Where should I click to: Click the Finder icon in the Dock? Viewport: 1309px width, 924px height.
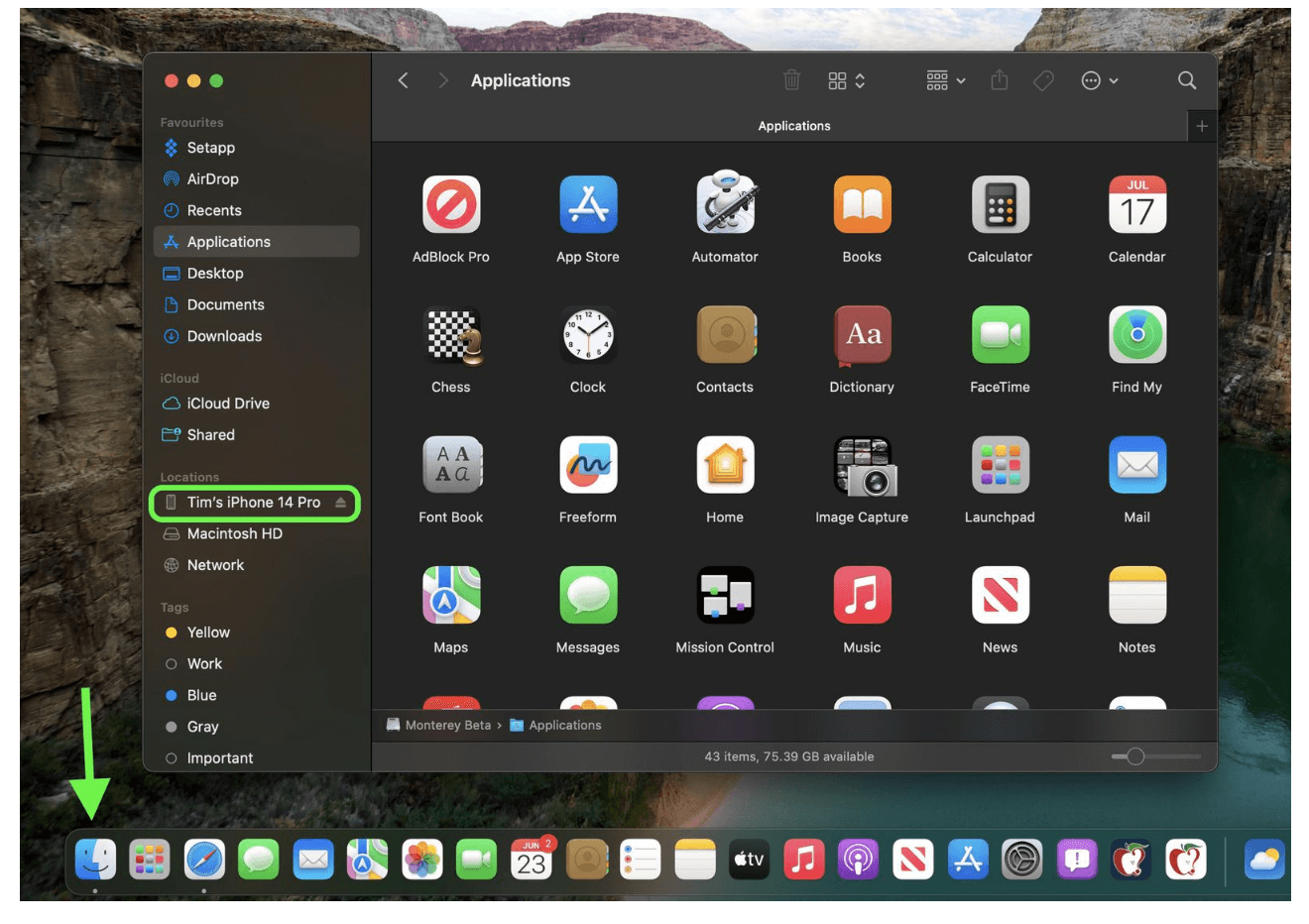point(95,859)
